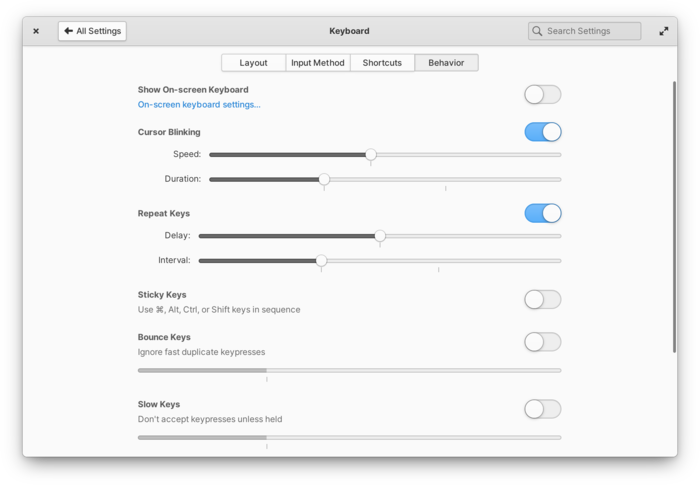Turn off Cursor Blinking switch
The width and height of the screenshot is (700, 485).
click(542, 132)
